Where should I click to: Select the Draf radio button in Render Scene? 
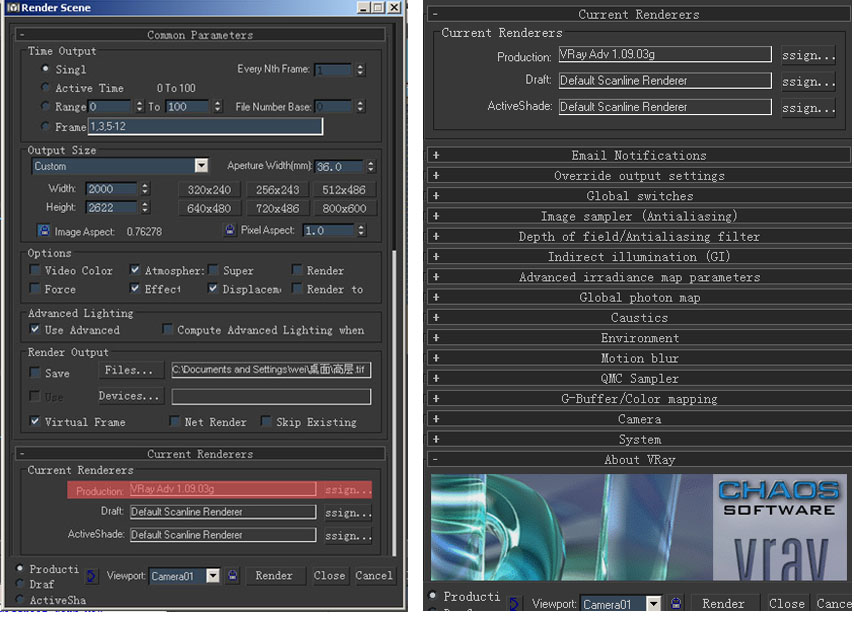[x=20, y=583]
